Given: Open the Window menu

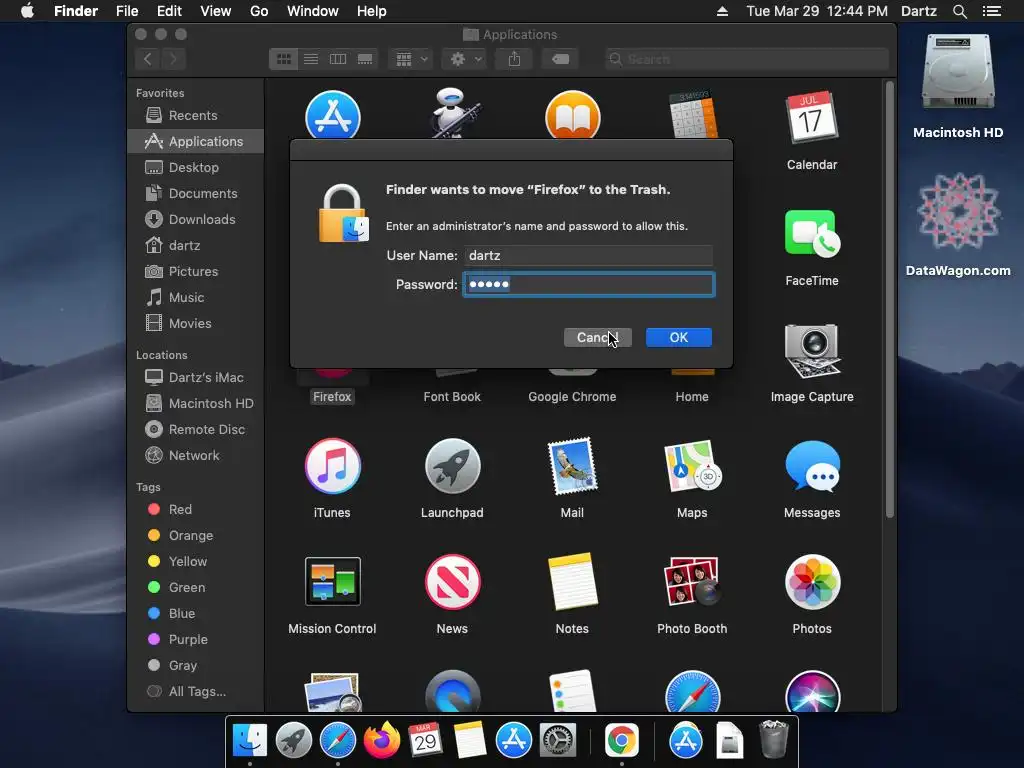Looking at the screenshot, I should (313, 11).
